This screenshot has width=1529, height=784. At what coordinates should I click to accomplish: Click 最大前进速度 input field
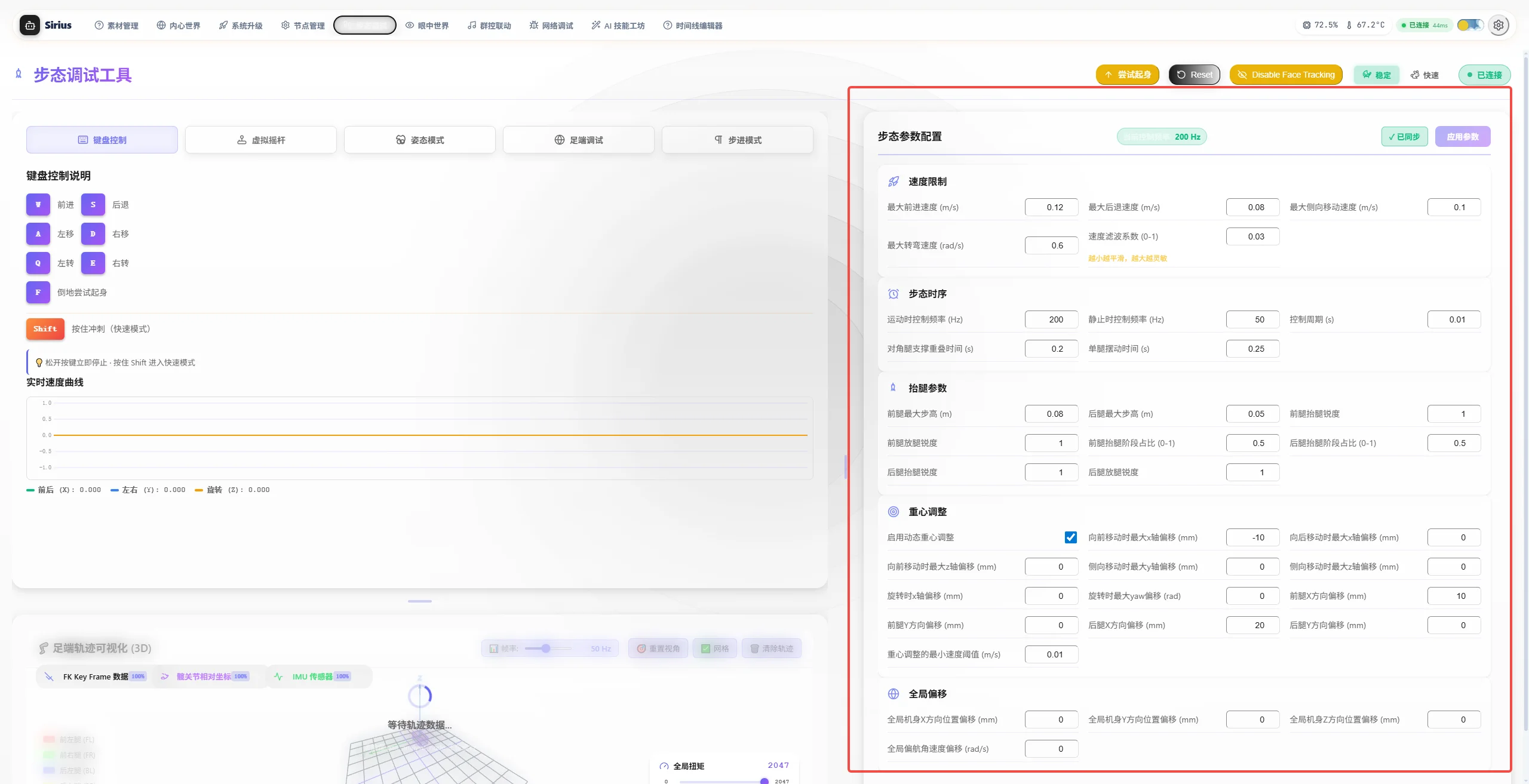[1052, 207]
